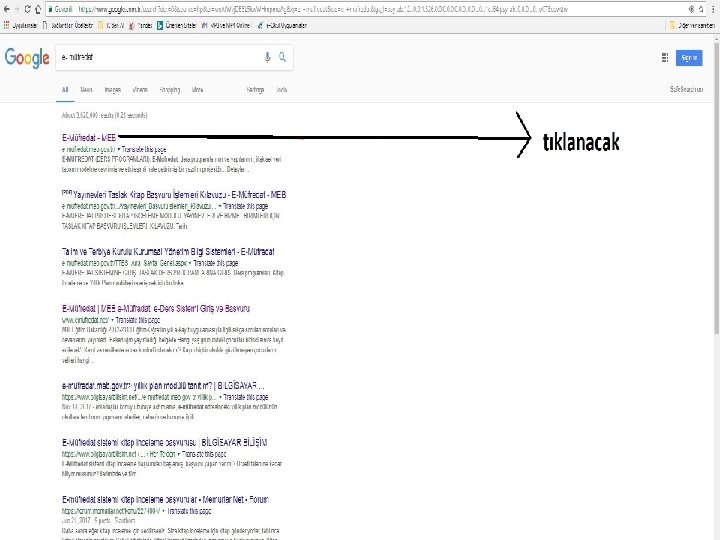Open the other bookmarks folder
720x540 pixels.
692,25
